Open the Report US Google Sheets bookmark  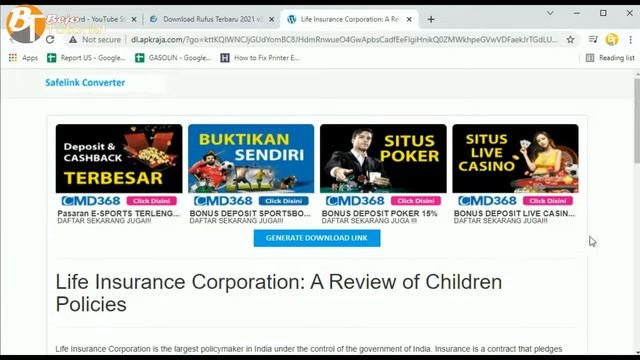[86, 58]
